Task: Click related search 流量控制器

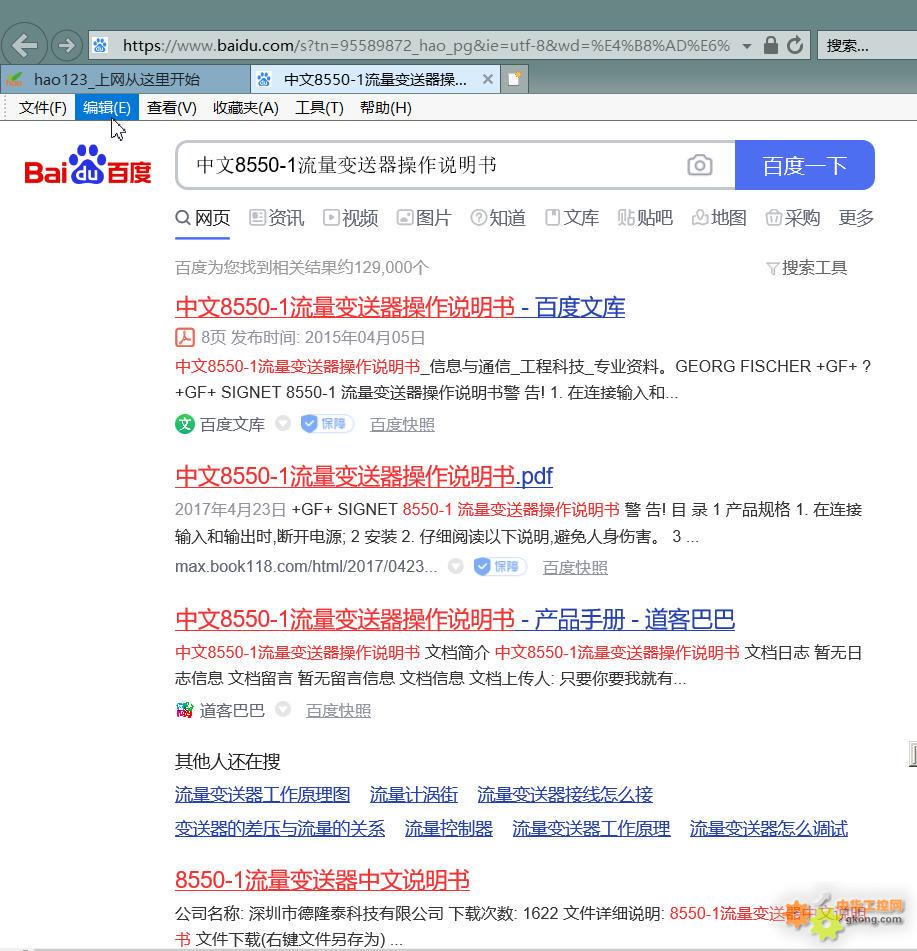Action: pos(449,828)
